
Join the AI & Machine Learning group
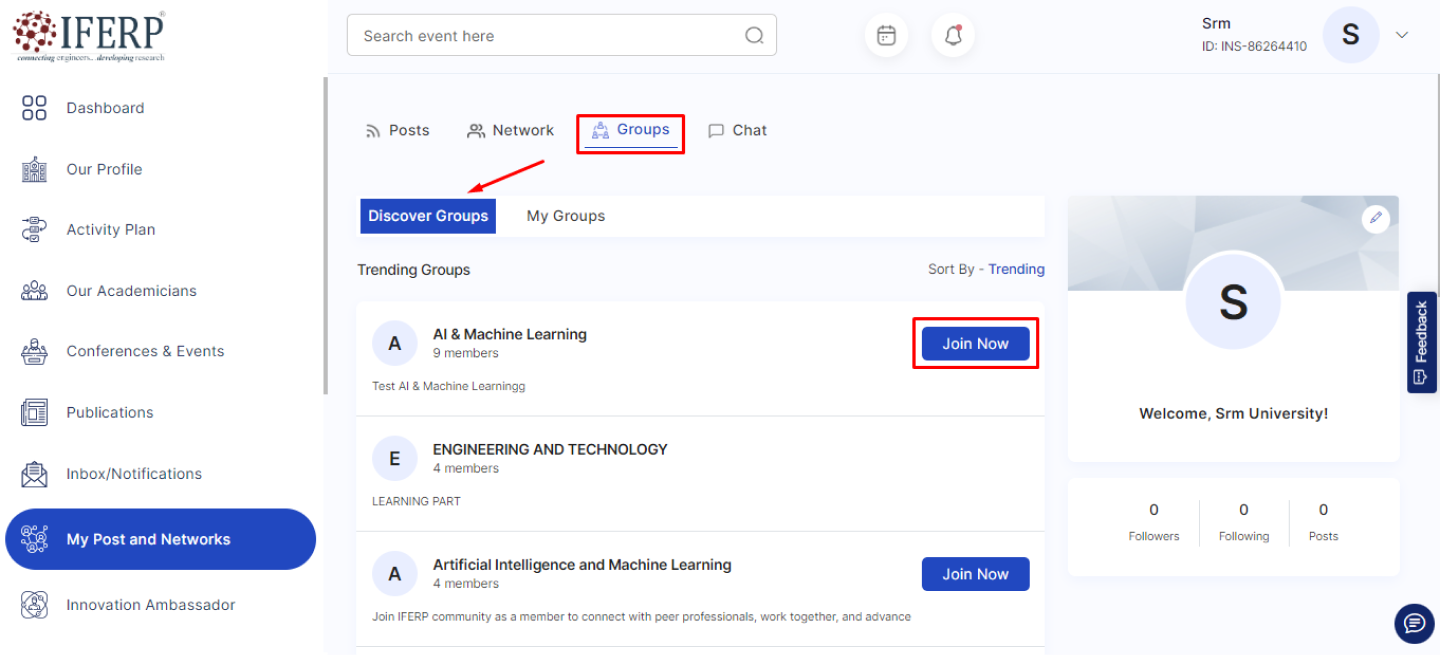coord(975,343)
